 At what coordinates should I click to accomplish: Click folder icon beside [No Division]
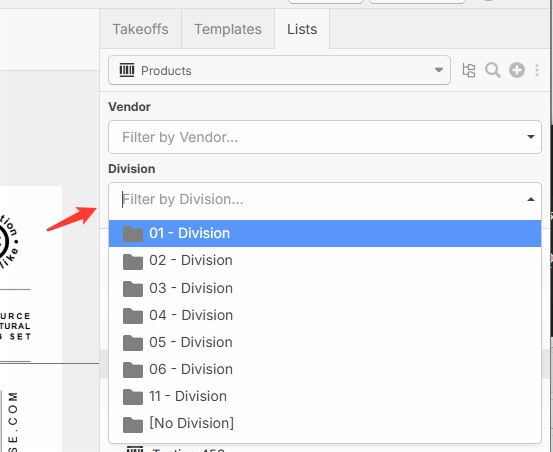[133, 424]
